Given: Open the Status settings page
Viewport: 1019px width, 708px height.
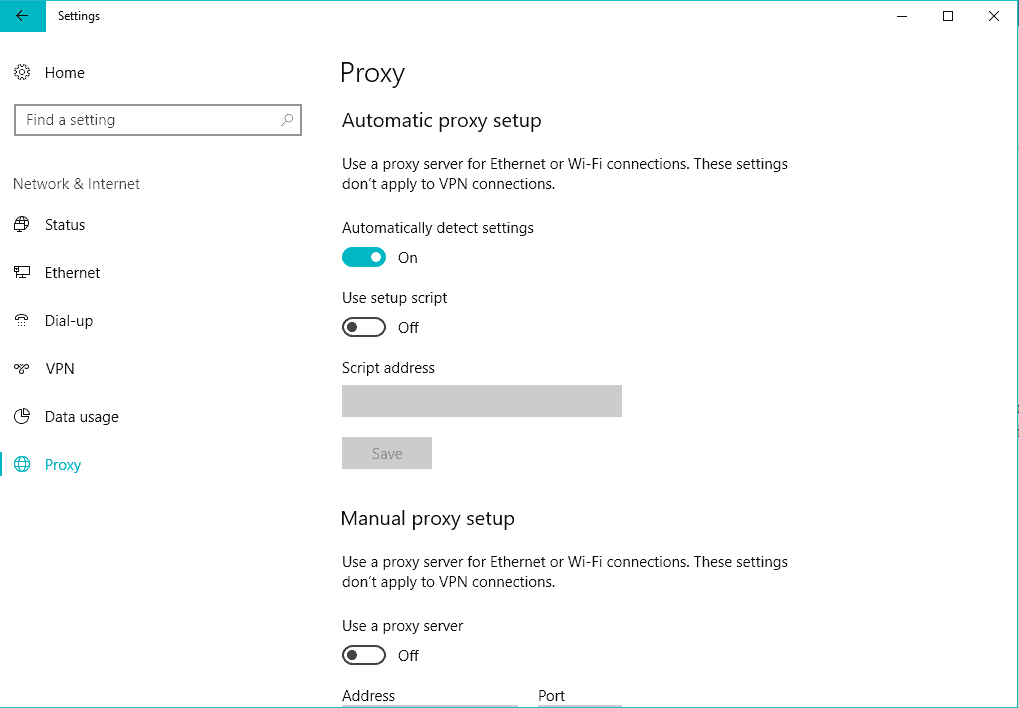Looking at the screenshot, I should point(65,225).
